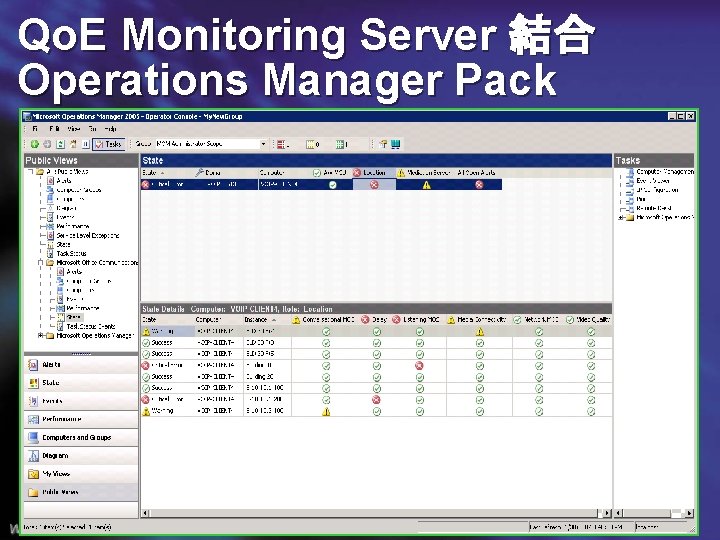
Task: Click the Refresh icon in the toolbar
Action: [x=60, y=144]
